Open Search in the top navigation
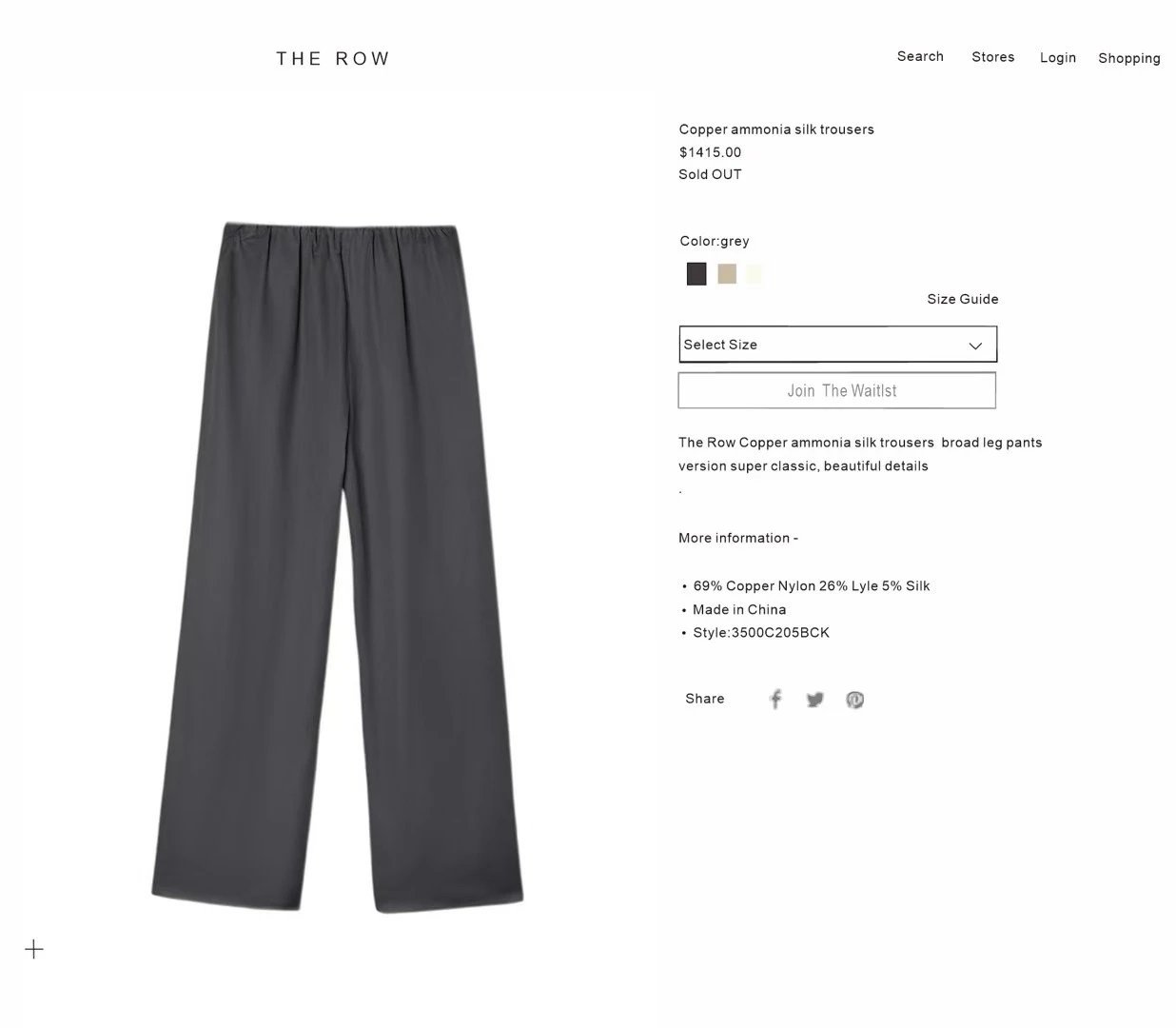The height and width of the screenshot is (1028, 1176). 920,57
